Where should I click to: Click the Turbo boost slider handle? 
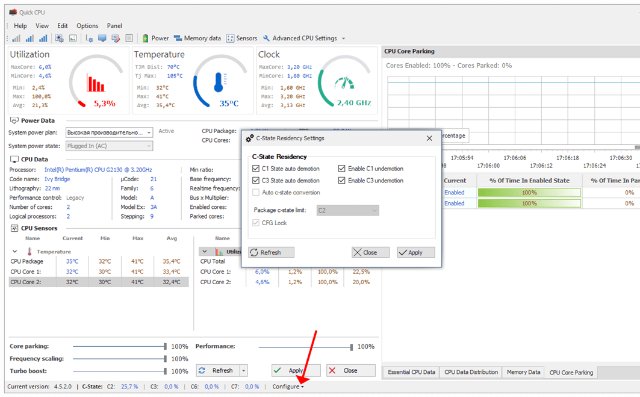pos(165,371)
